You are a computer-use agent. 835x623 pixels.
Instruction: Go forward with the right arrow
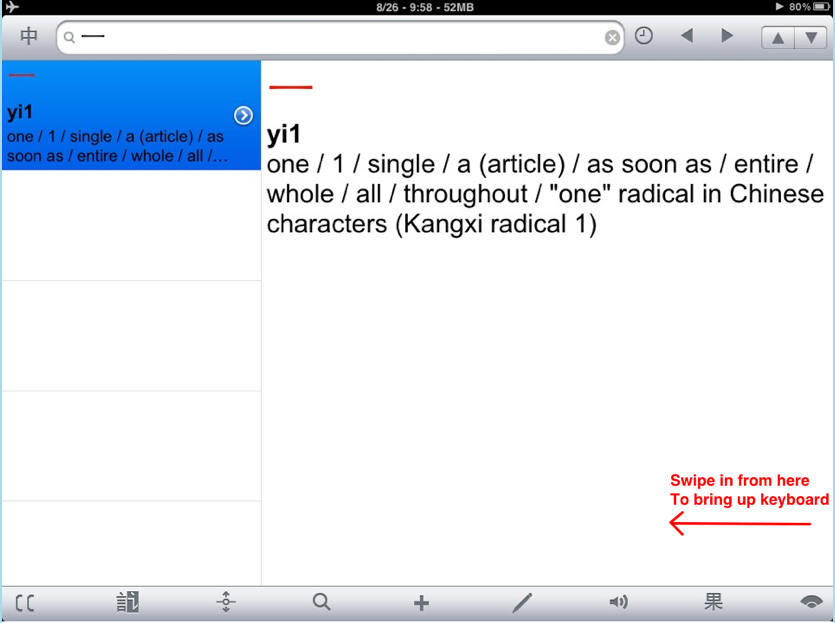pos(727,36)
